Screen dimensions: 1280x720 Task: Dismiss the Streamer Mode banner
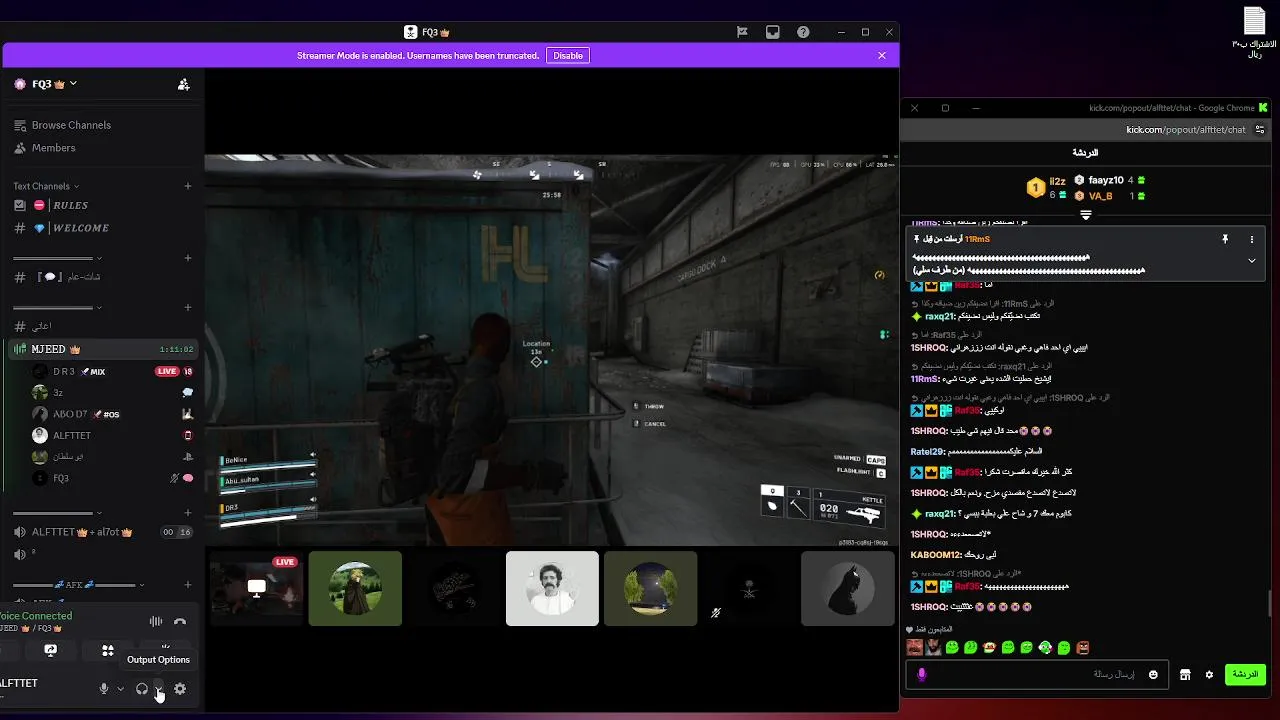(882, 56)
